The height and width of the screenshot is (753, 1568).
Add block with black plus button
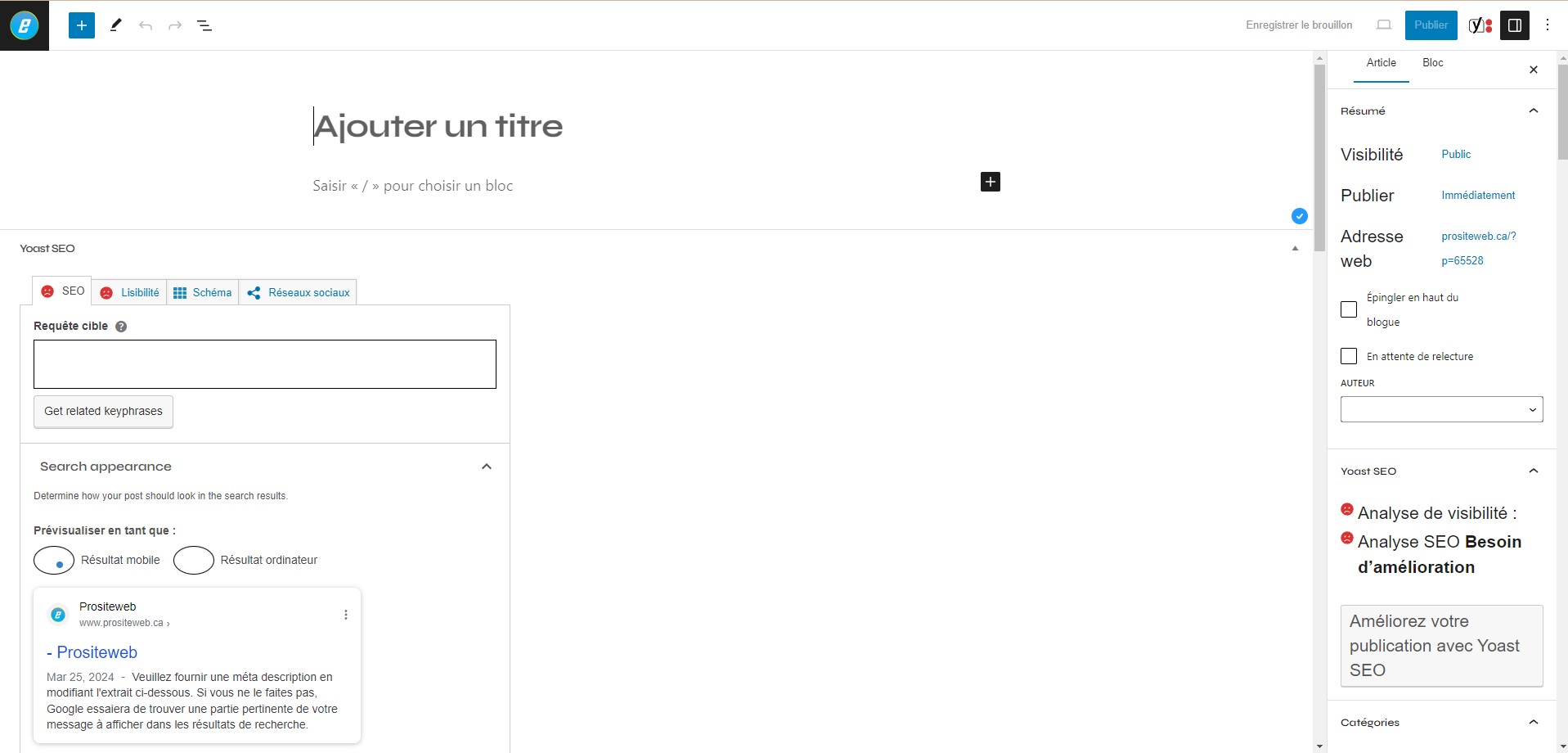pyautogui.click(x=991, y=182)
